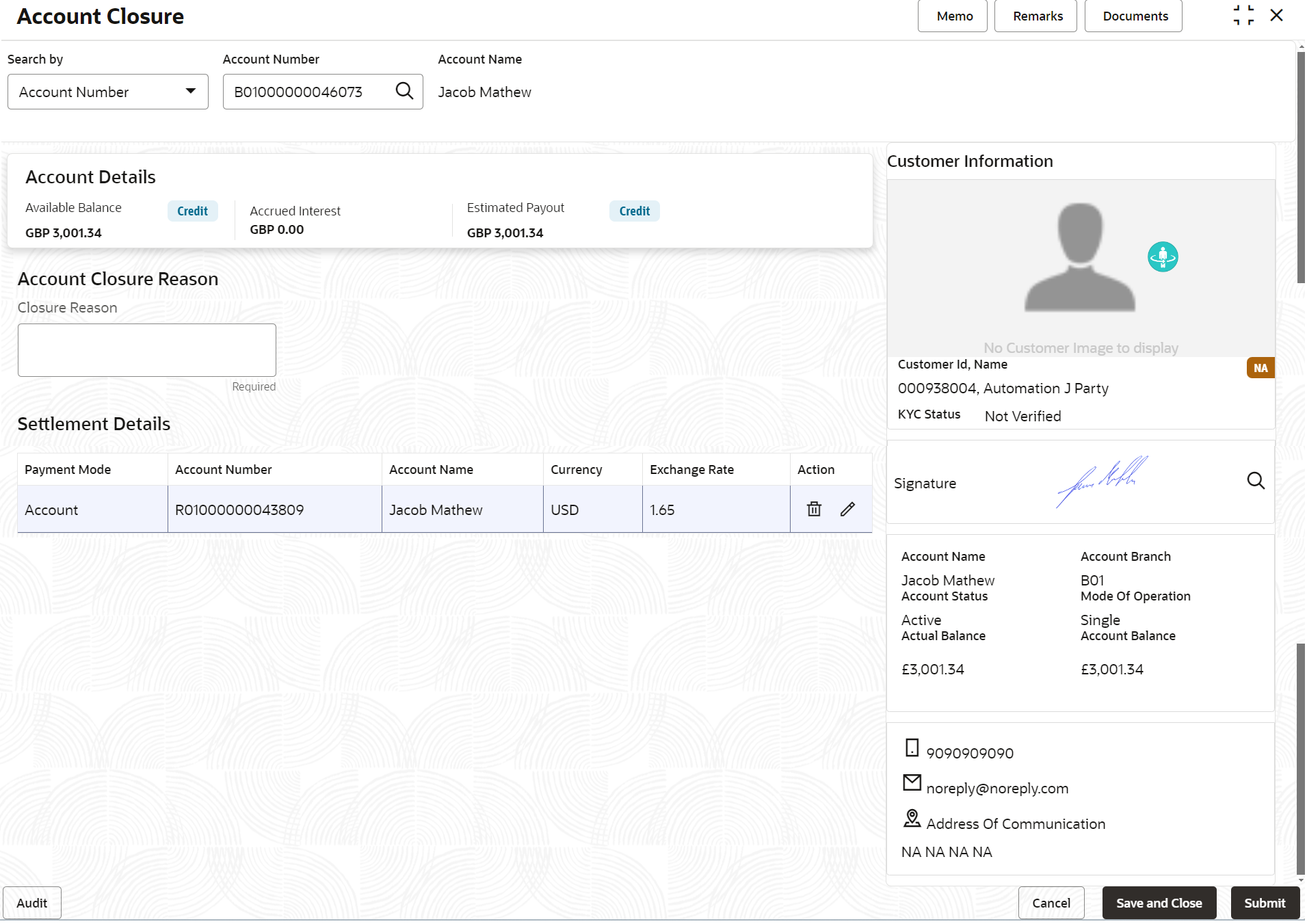Click the noreply@noreply.com email address
Screen dimensions: 1307x924
click(997, 788)
